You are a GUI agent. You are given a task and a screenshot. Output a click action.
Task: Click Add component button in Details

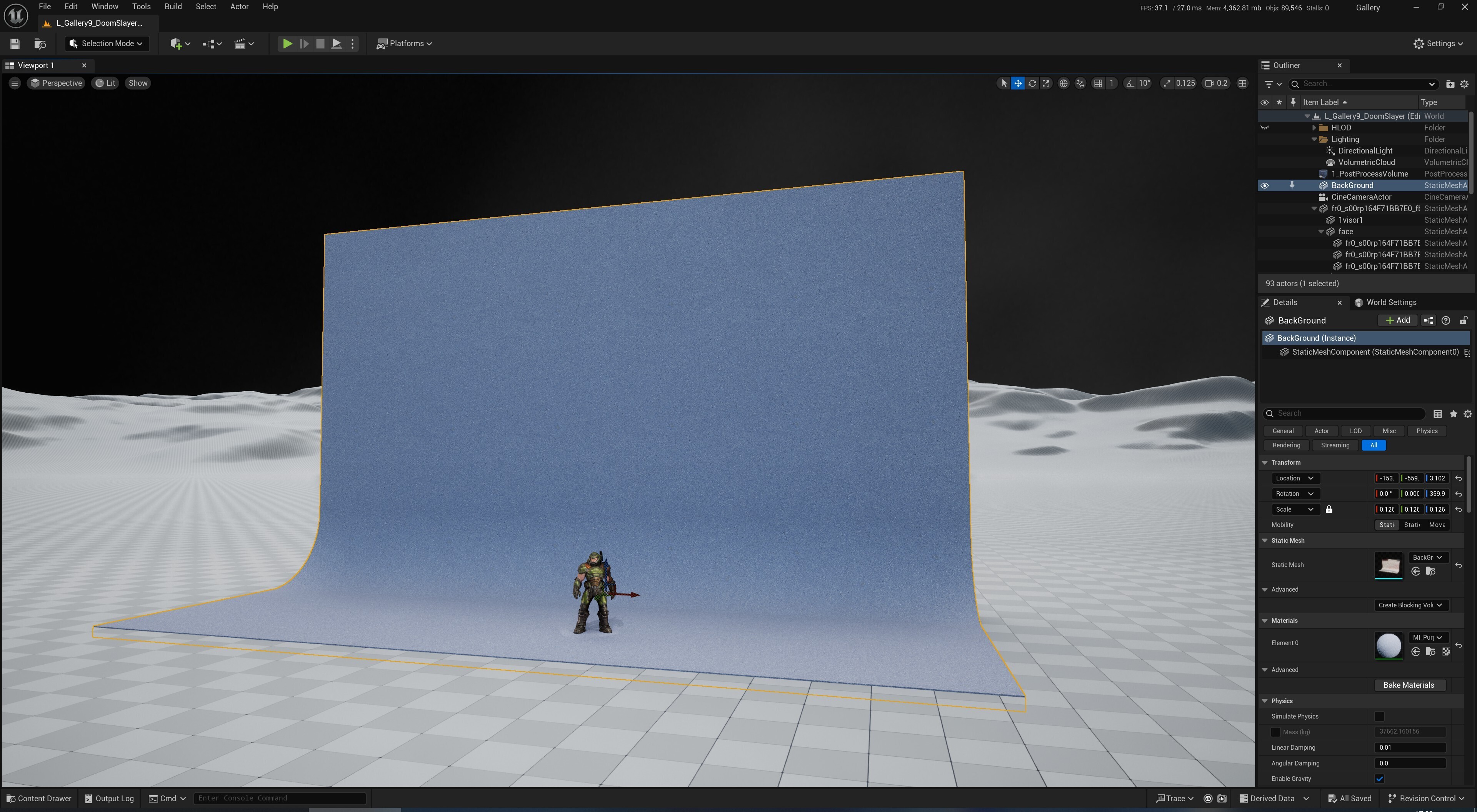point(1397,320)
